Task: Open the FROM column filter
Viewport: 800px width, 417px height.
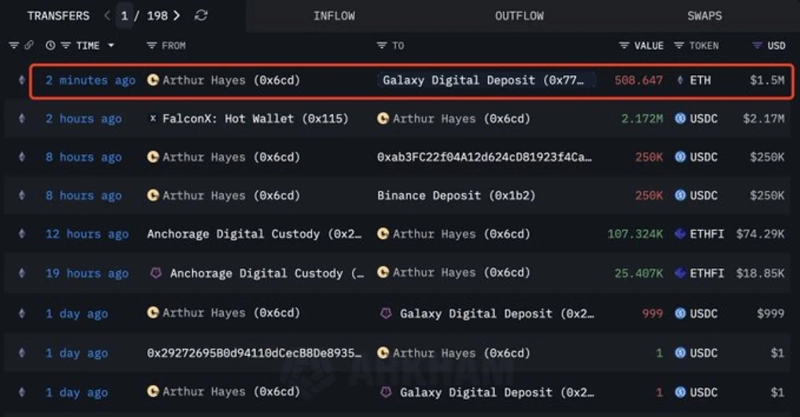Action: pos(152,46)
